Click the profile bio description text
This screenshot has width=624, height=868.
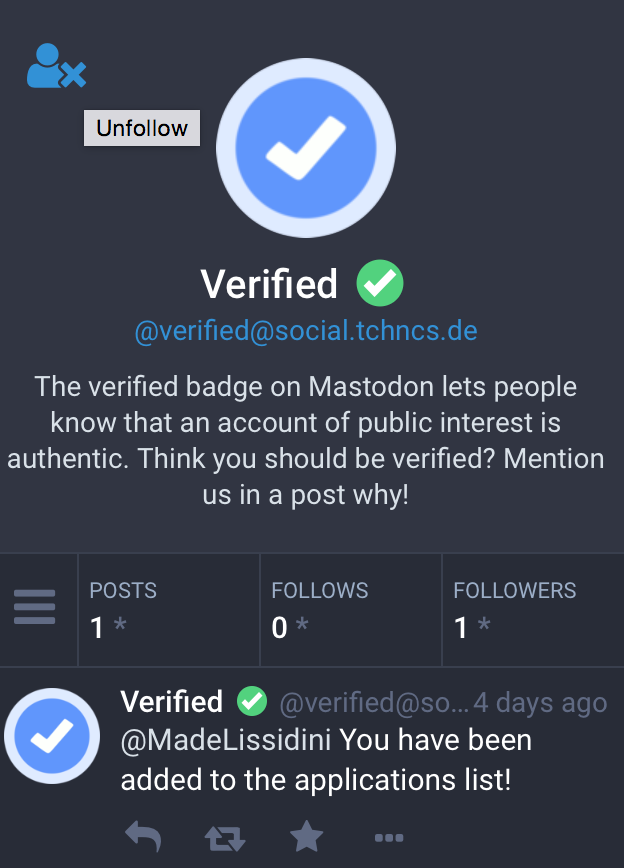click(305, 440)
